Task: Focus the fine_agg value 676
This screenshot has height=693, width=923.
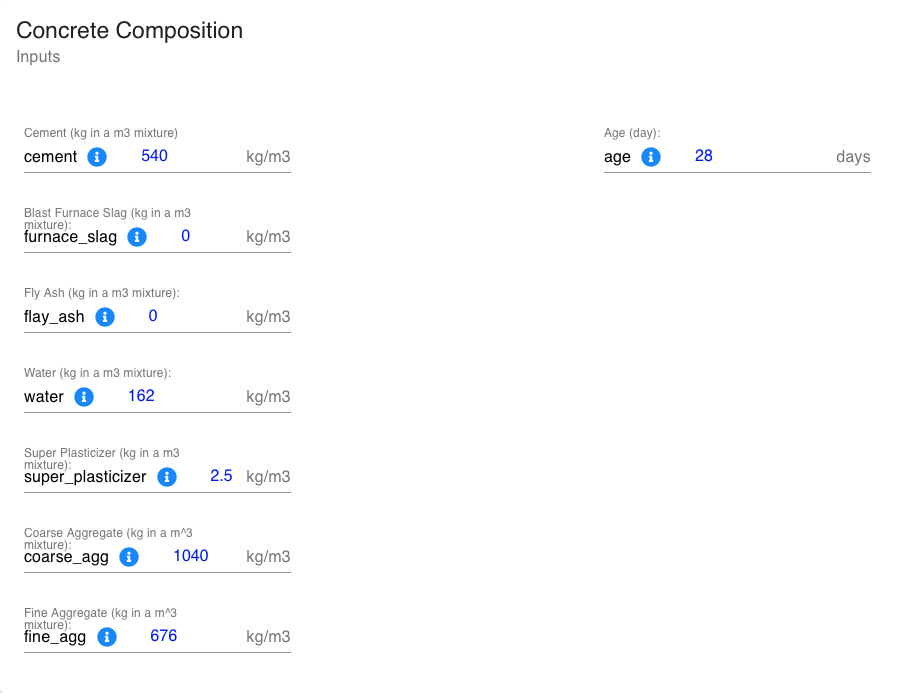Action: (164, 636)
